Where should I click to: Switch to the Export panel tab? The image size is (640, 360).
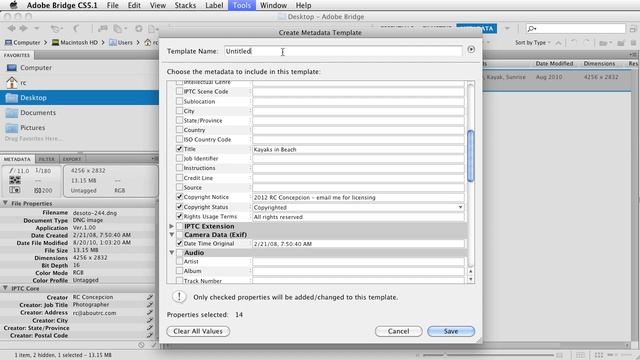72,159
